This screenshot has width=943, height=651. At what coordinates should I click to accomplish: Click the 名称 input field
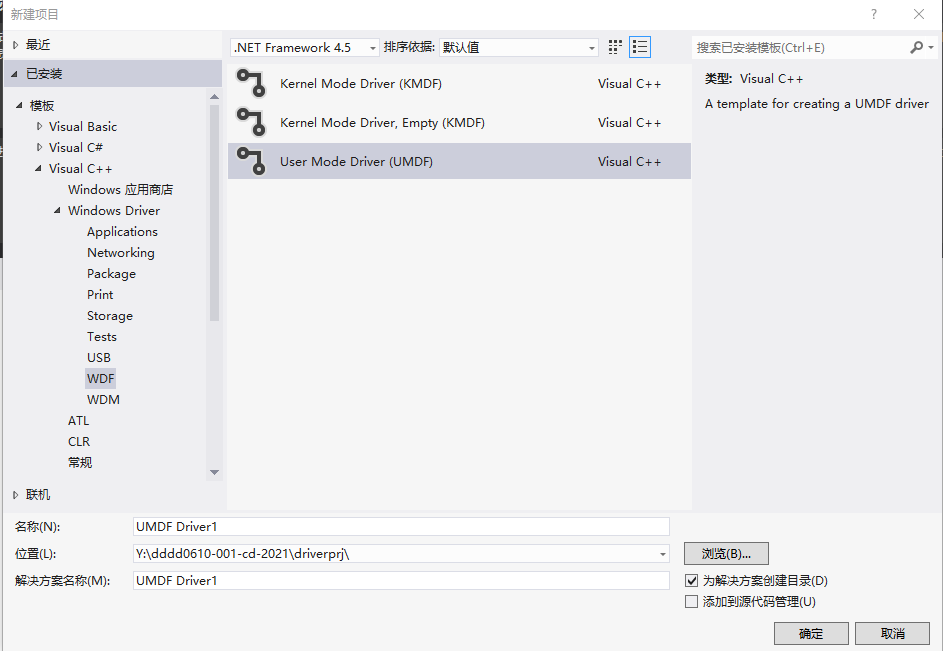point(400,526)
